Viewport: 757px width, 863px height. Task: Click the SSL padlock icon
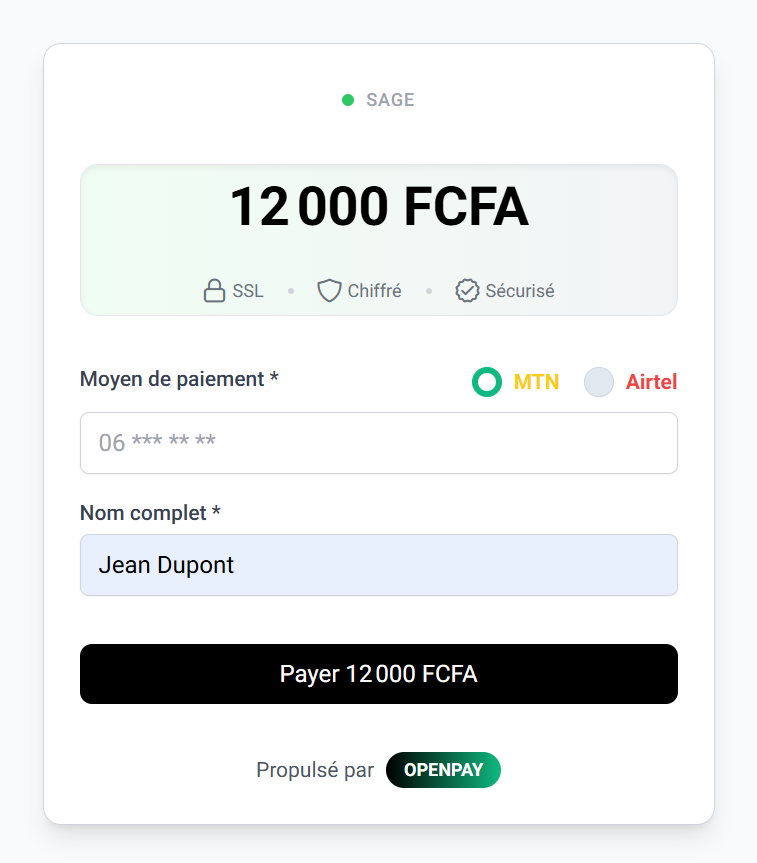(214, 290)
